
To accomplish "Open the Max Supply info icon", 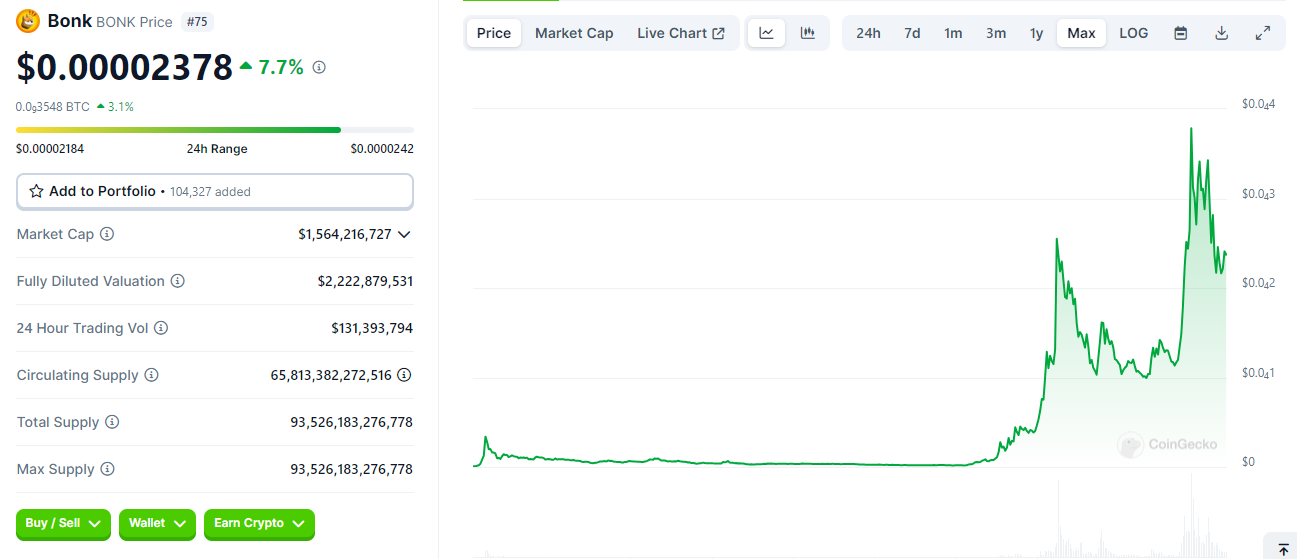I will click(x=107, y=469).
